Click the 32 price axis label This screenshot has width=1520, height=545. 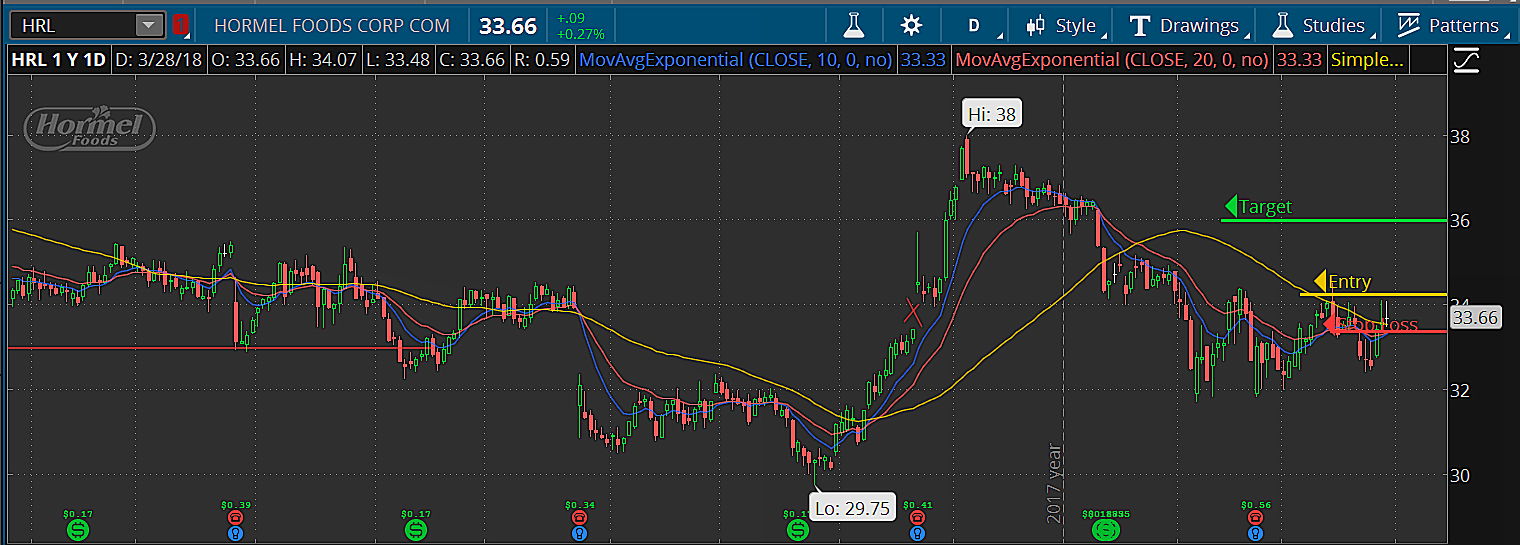pyautogui.click(x=1459, y=390)
